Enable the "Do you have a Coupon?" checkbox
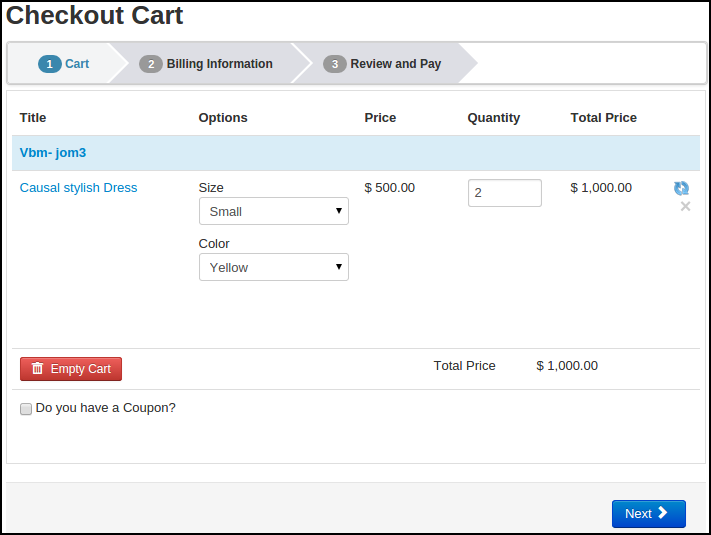Screen dimensions: 711x535 click(x=26, y=408)
